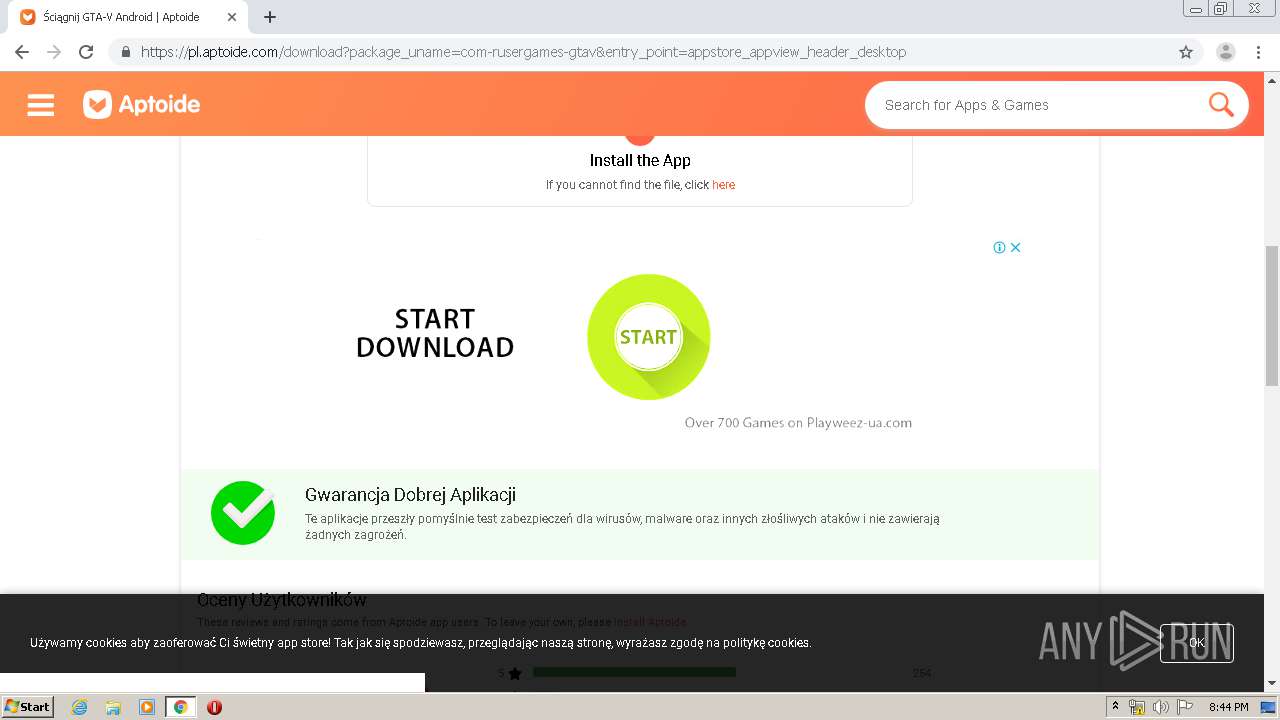Reload the page
The height and width of the screenshot is (720, 1280).
click(86, 52)
